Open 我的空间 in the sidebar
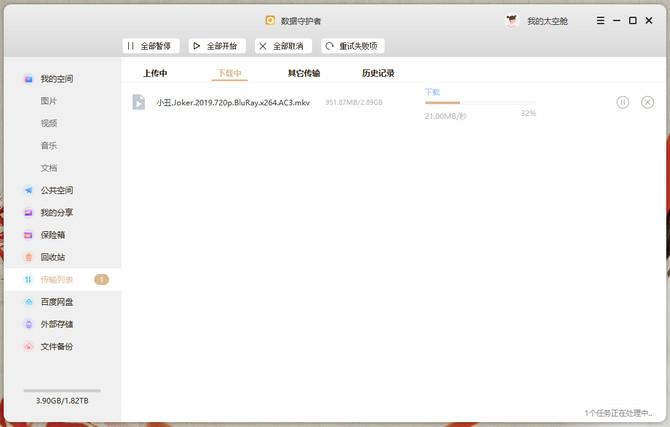The width and height of the screenshot is (670, 427). tap(57, 79)
